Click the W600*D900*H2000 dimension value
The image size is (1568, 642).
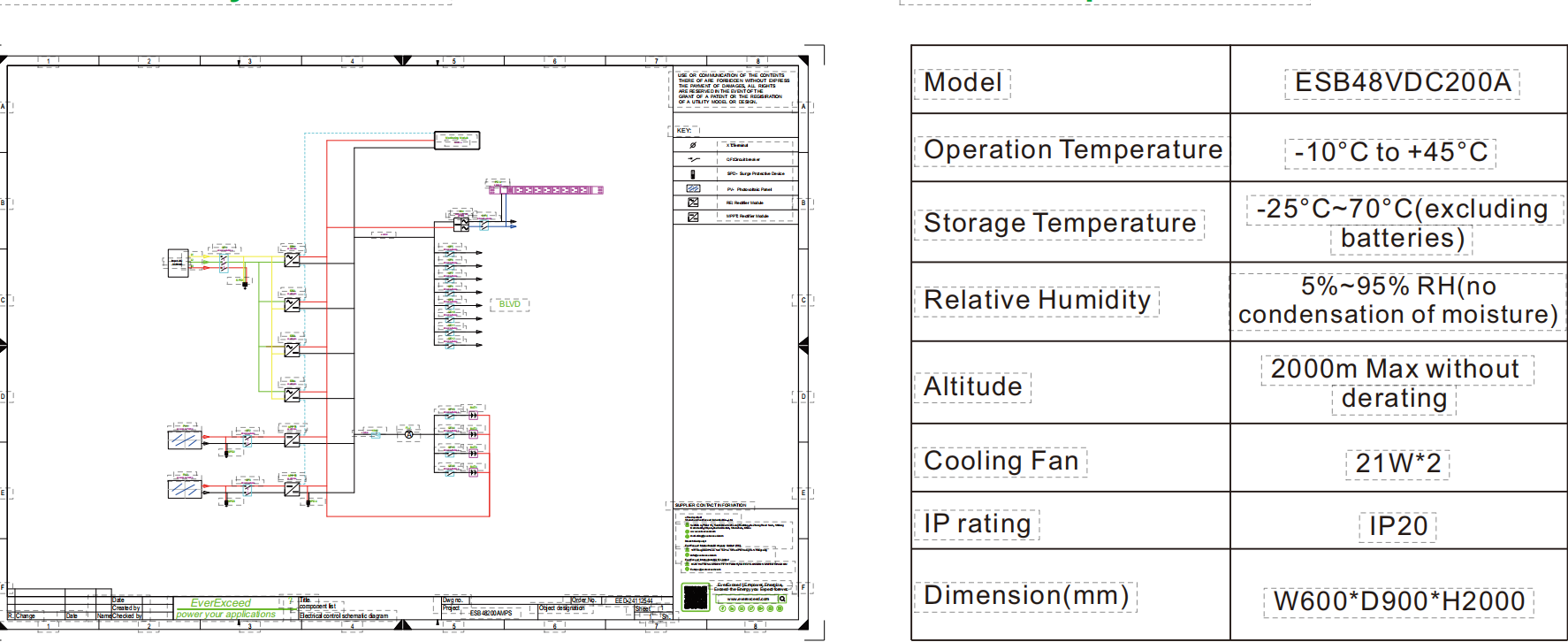point(1398,601)
